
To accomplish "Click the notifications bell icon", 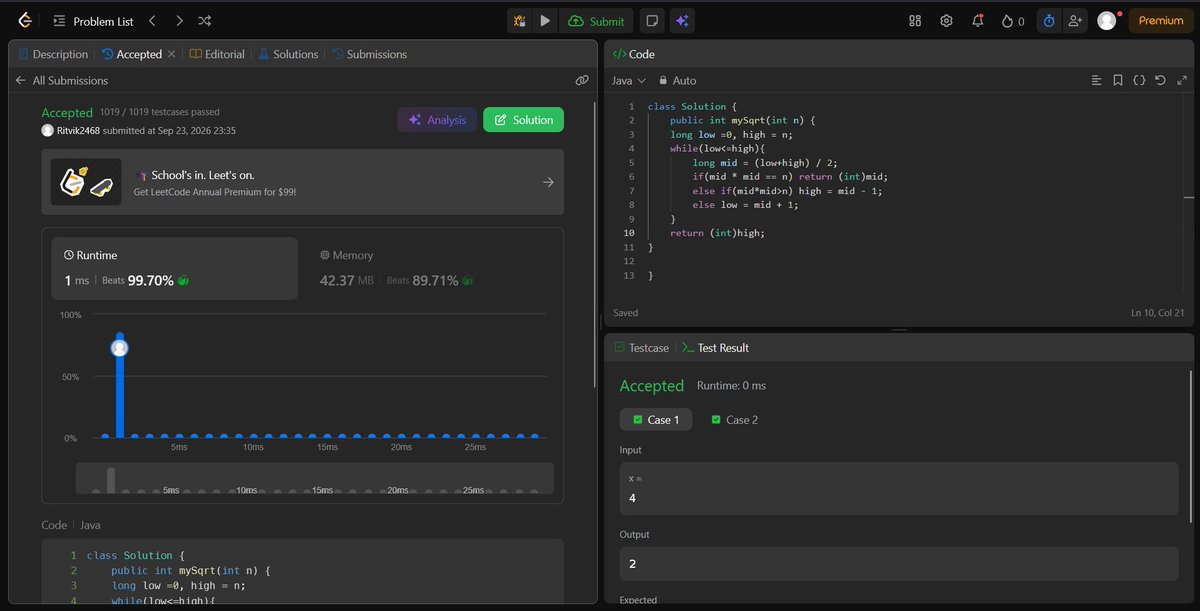I will click(977, 20).
